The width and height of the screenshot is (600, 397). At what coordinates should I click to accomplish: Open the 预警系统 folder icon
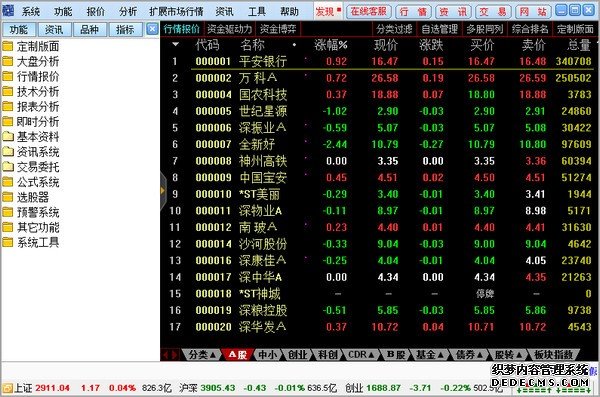coord(8,212)
